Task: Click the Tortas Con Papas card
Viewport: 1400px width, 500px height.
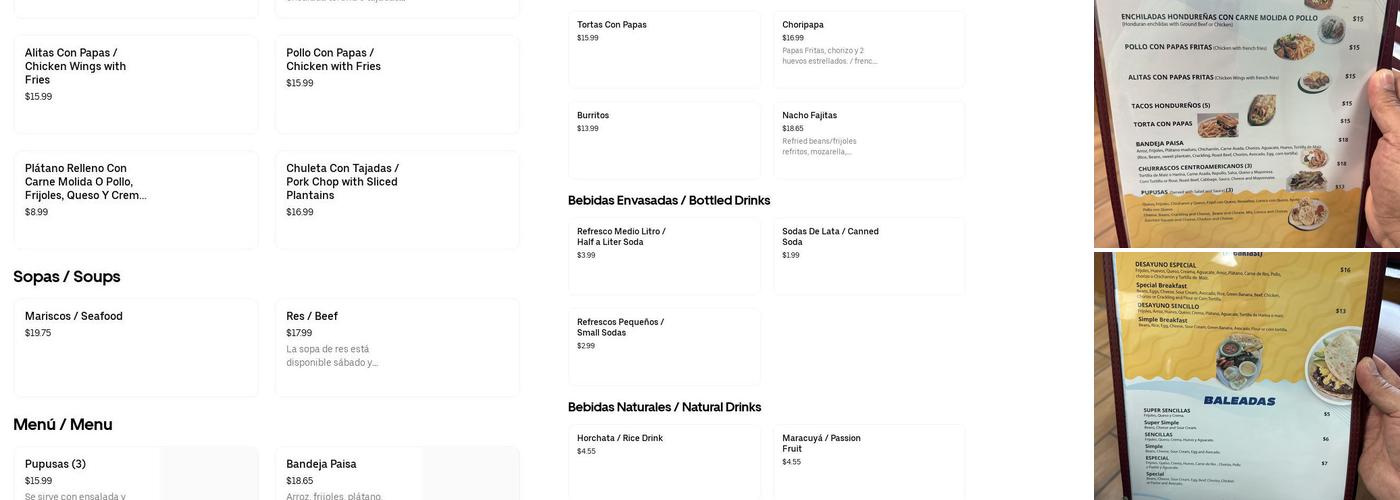Action: (x=664, y=49)
